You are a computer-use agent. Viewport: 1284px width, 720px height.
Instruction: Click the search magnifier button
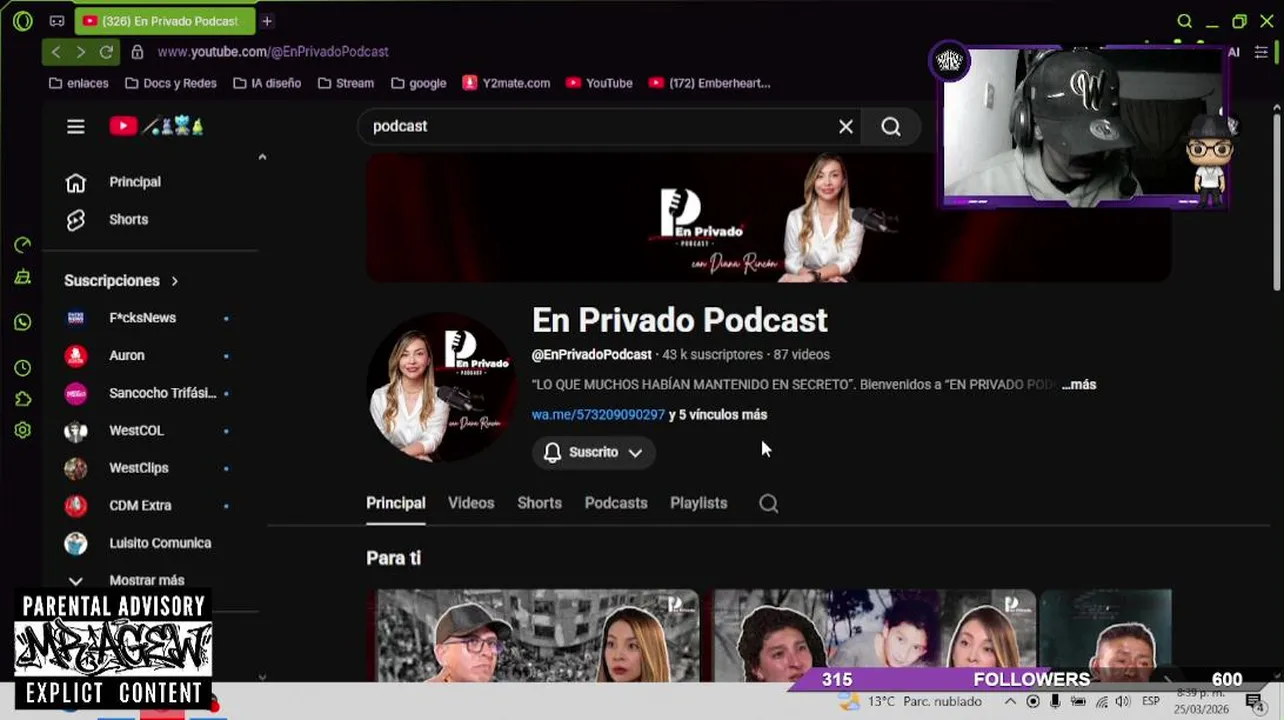pos(891,127)
